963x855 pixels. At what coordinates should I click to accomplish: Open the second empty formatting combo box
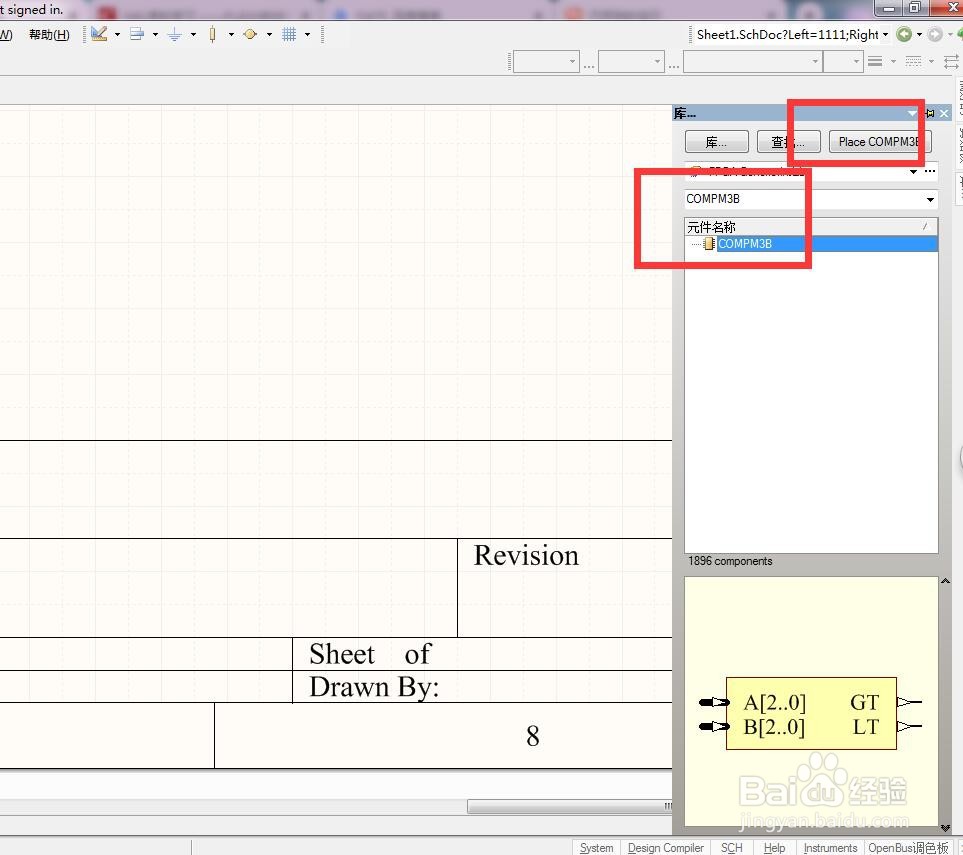[631, 61]
